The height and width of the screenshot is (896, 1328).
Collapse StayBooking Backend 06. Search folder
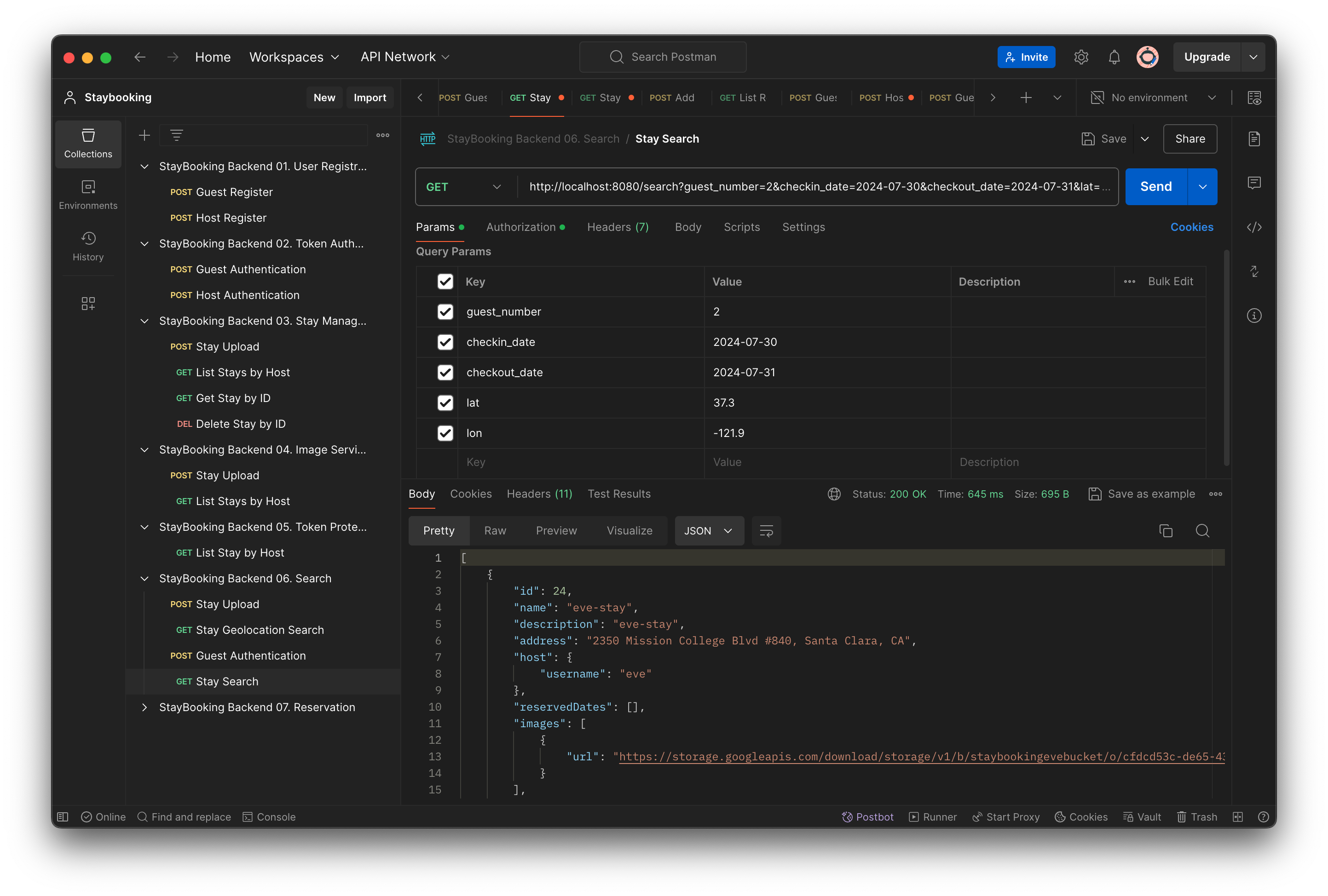tap(144, 579)
